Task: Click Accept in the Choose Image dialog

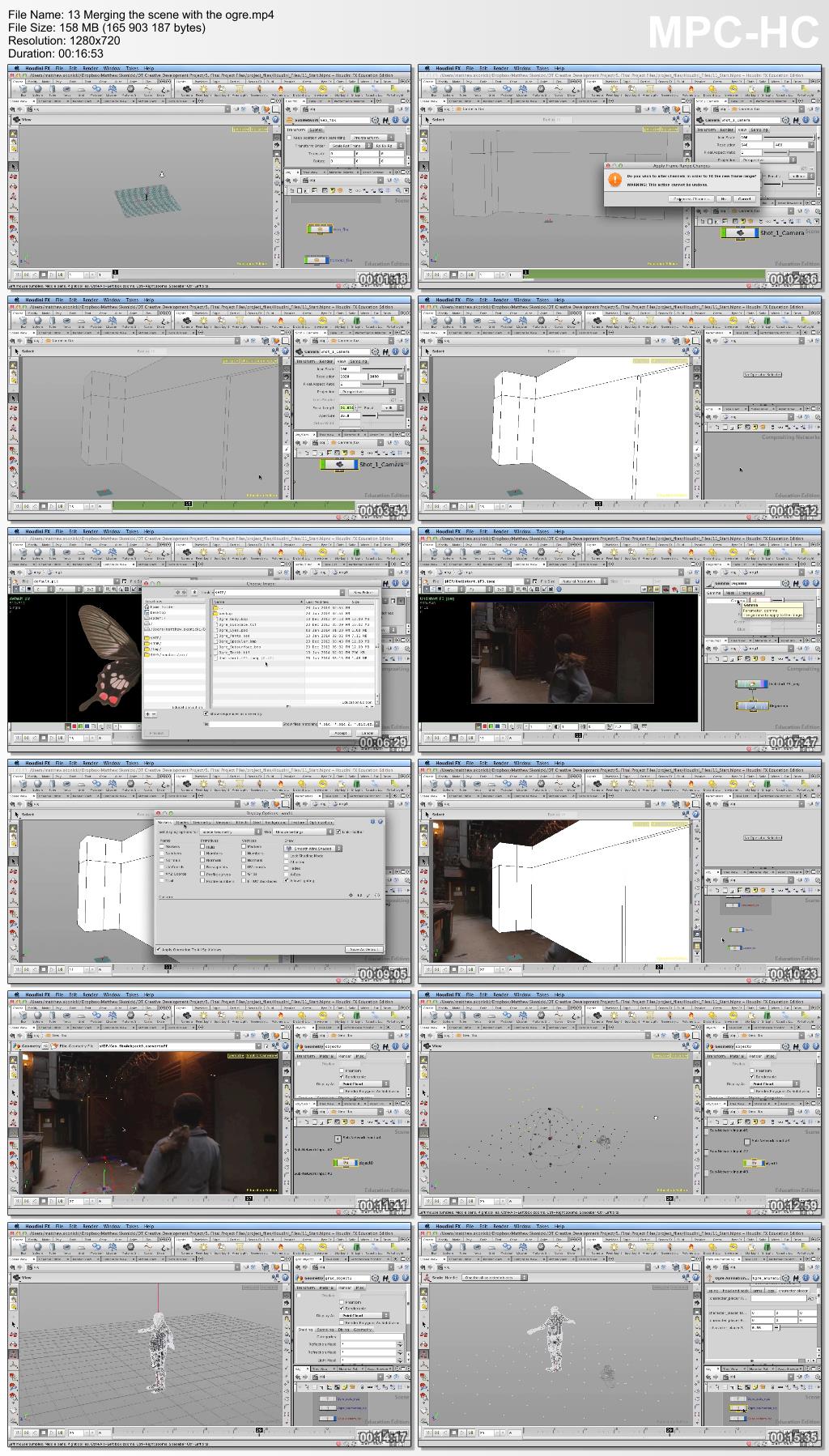Action: click(341, 733)
